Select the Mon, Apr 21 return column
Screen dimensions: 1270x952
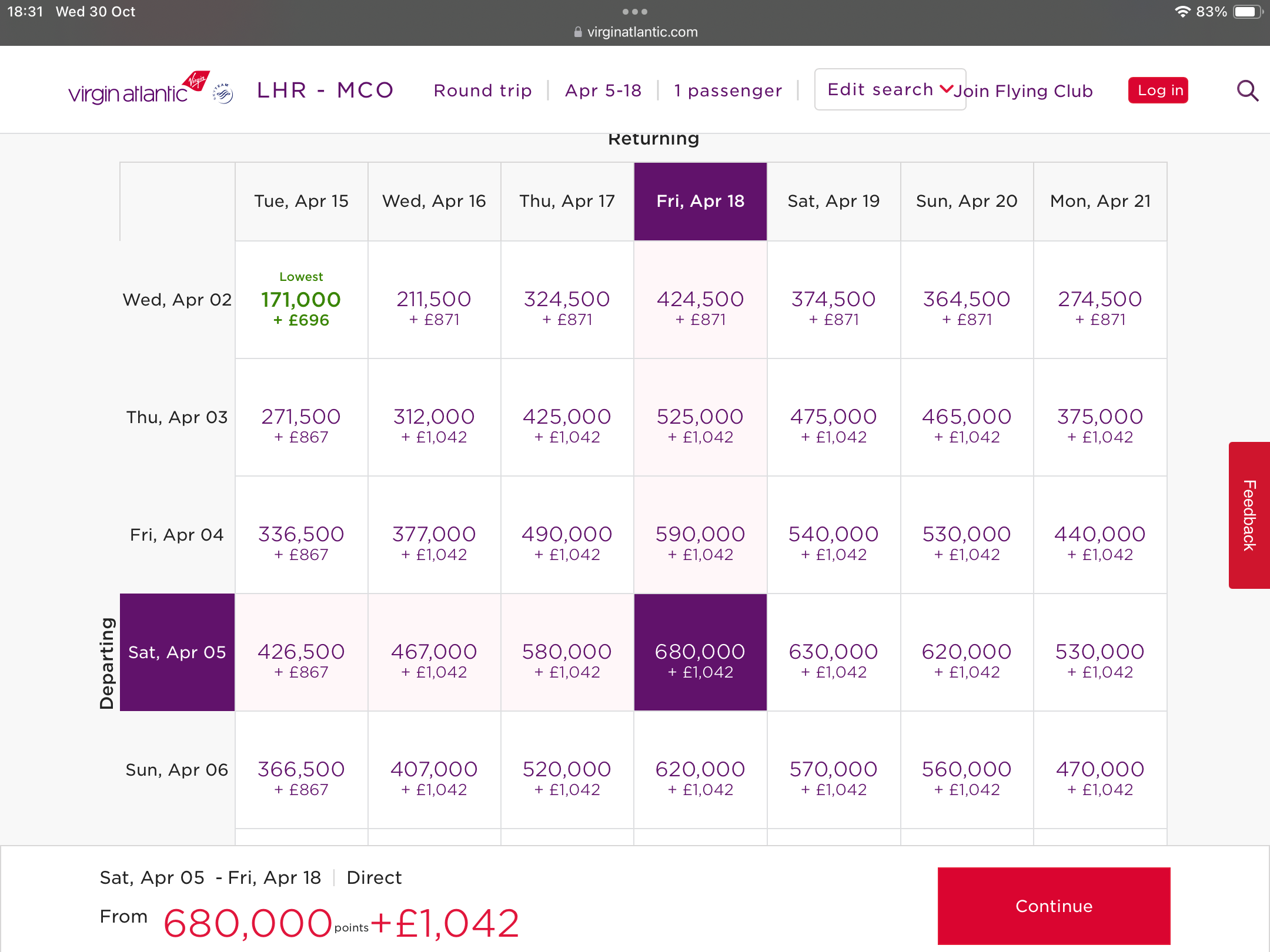point(1100,202)
